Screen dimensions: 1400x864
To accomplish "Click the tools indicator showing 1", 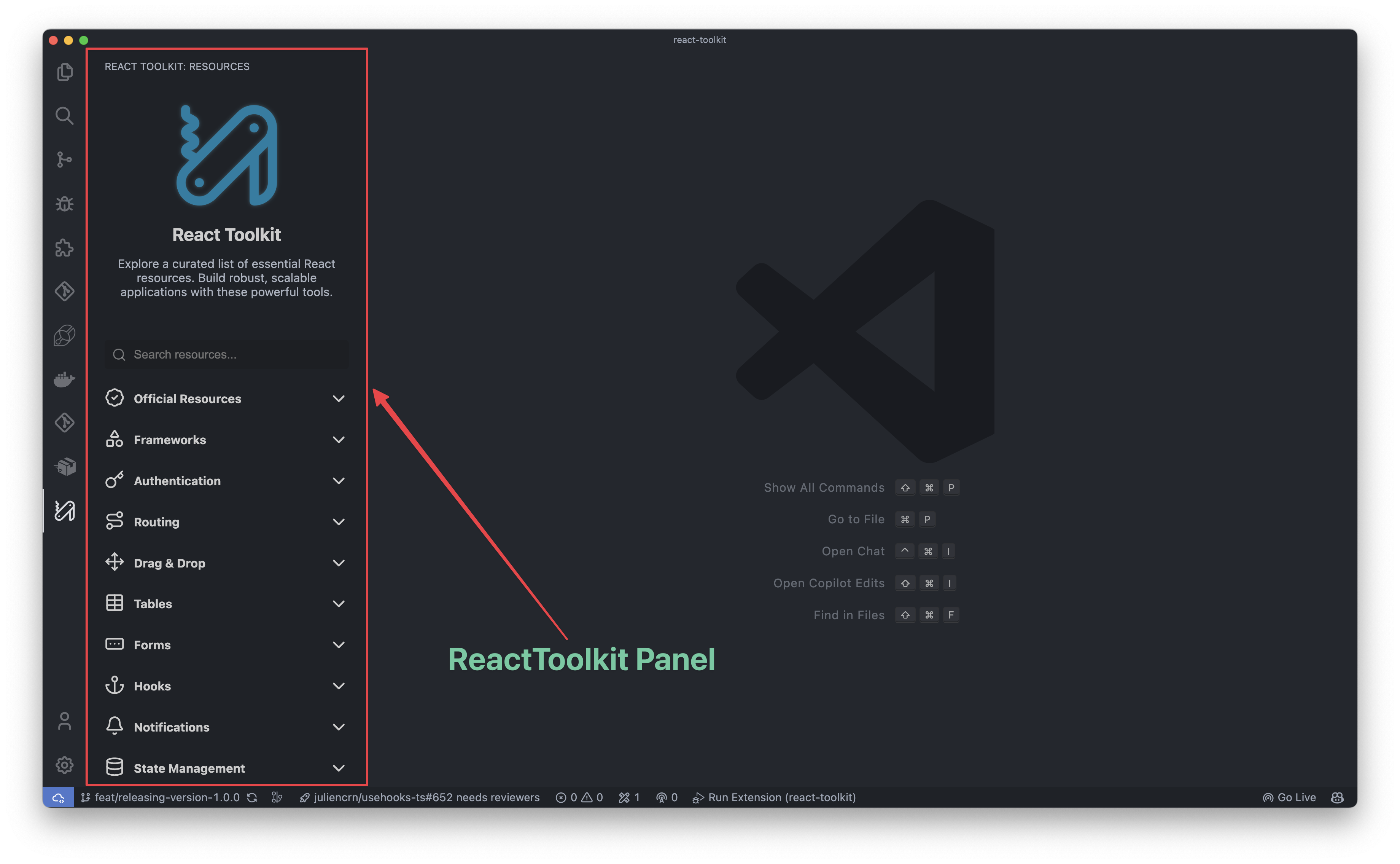I will [x=629, y=798].
